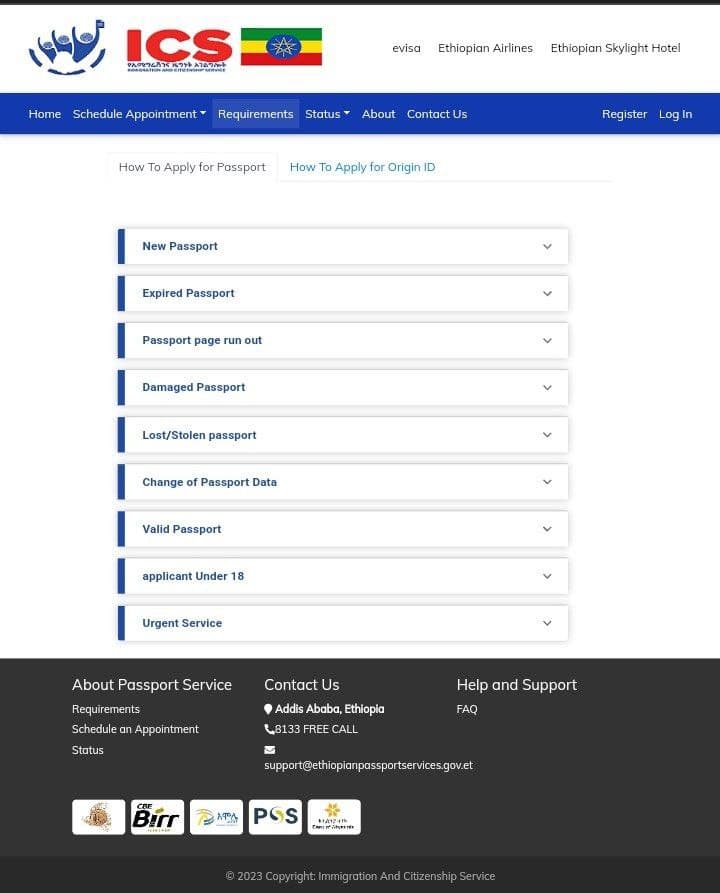Expand the Valid Passport section

(x=343, y=529)
